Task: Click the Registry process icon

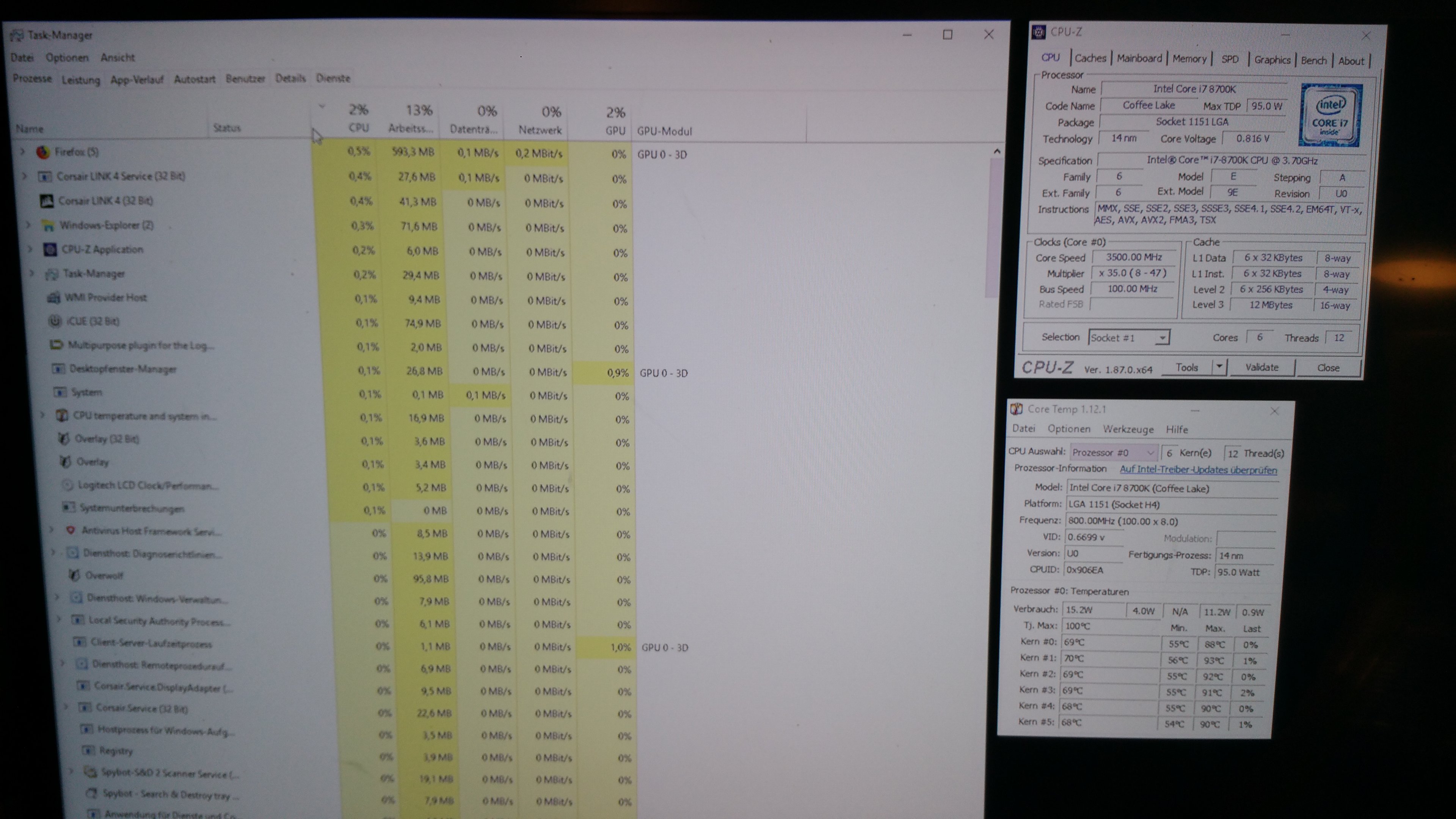Action: pyautogui.click(x=88, y=750)
